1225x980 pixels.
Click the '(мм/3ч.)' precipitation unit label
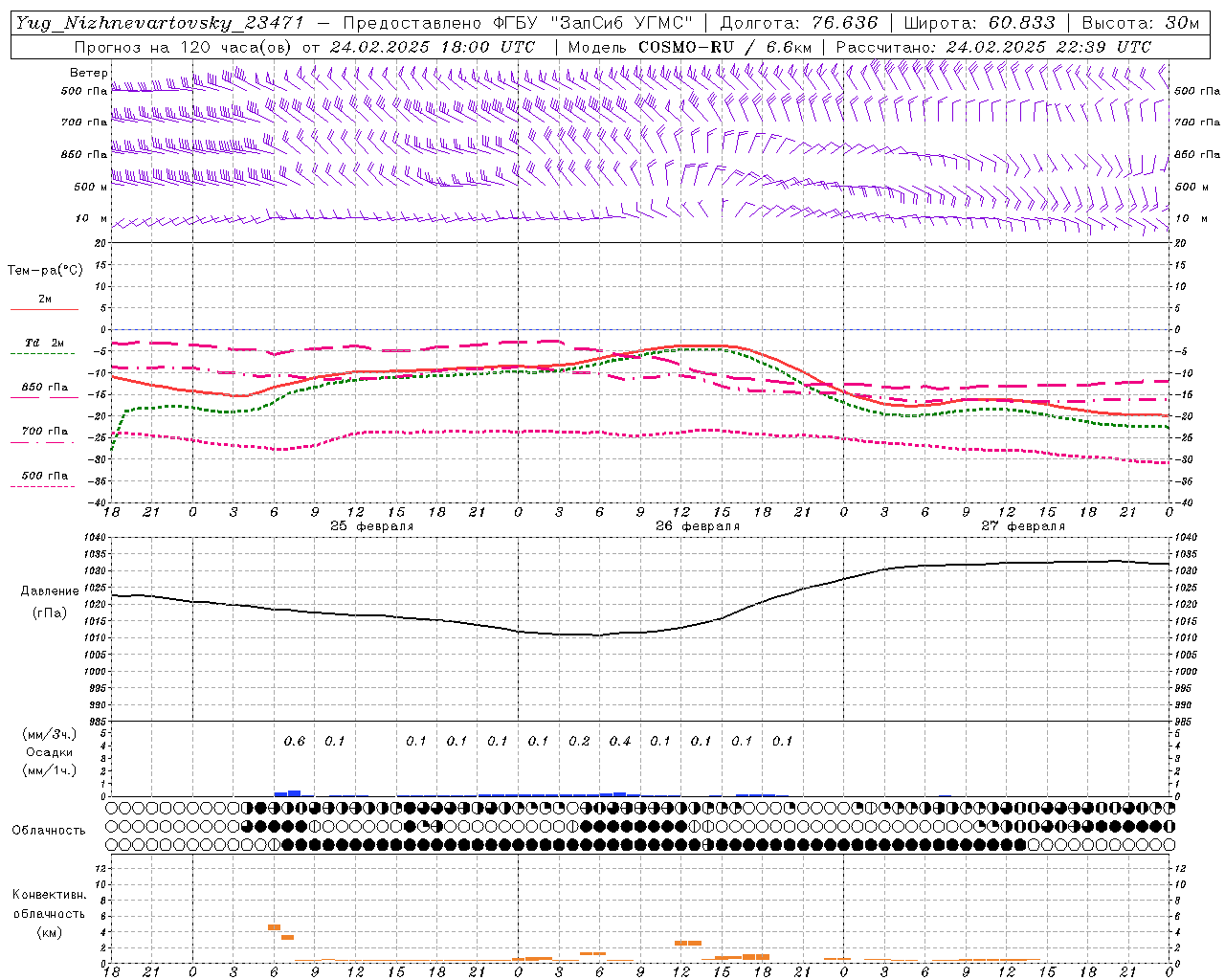point(50,734)
